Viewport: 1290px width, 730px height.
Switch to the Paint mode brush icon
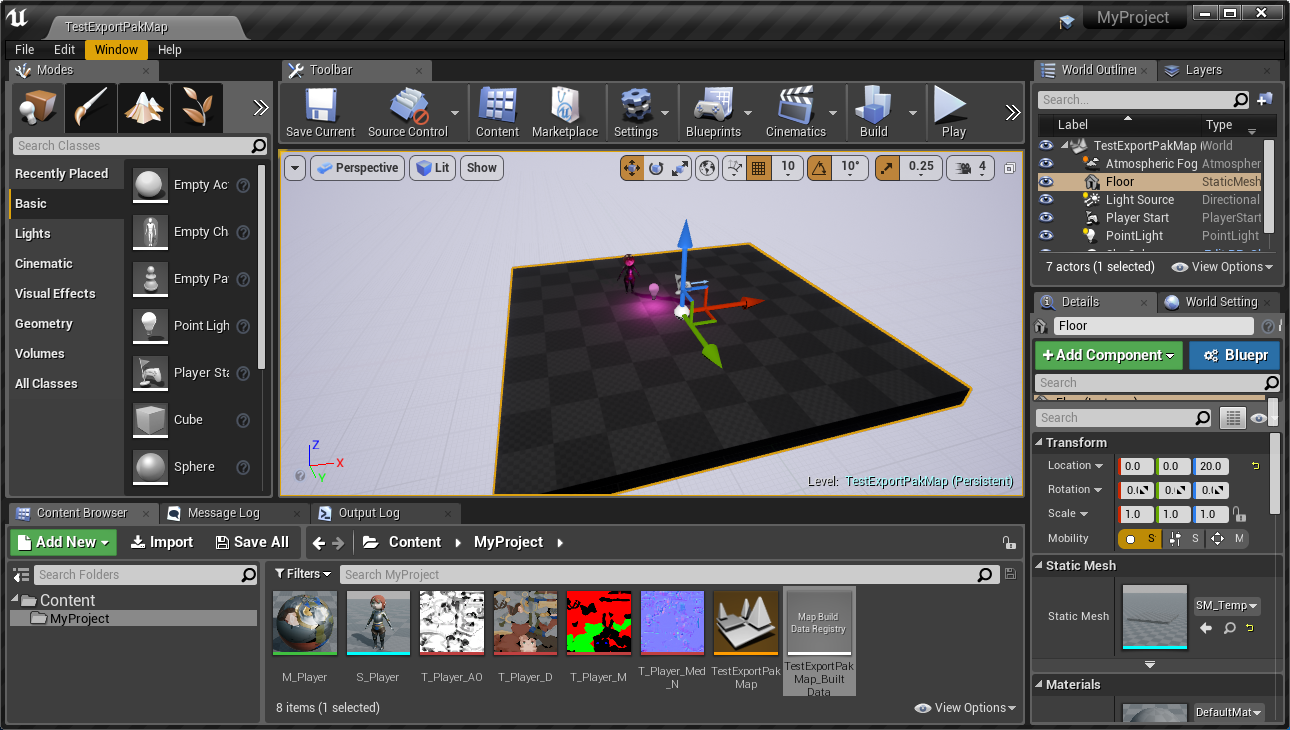pos(91,108)
